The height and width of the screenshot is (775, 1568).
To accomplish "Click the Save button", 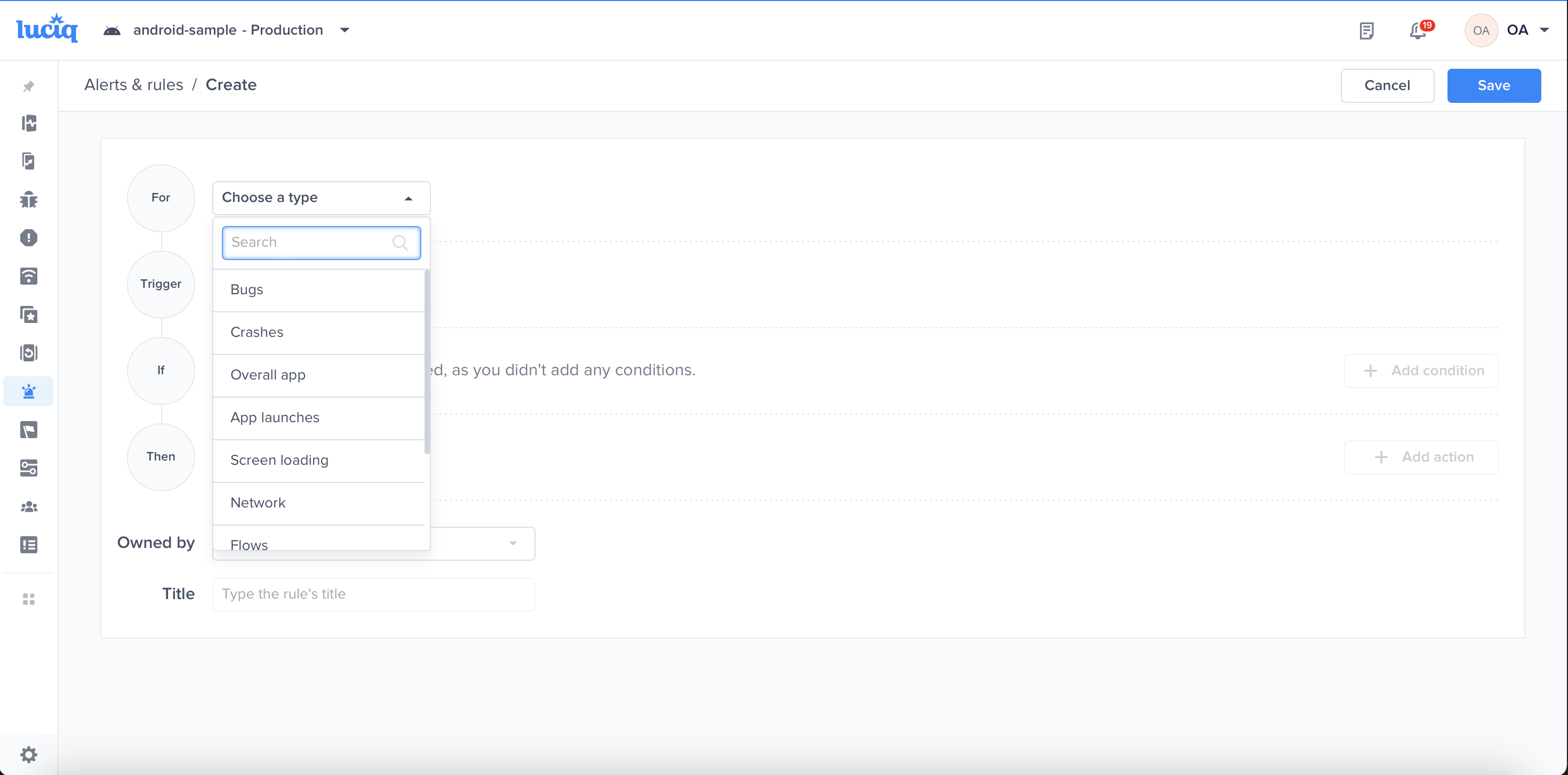I will pyautogui.click(x=1494, y=85).
